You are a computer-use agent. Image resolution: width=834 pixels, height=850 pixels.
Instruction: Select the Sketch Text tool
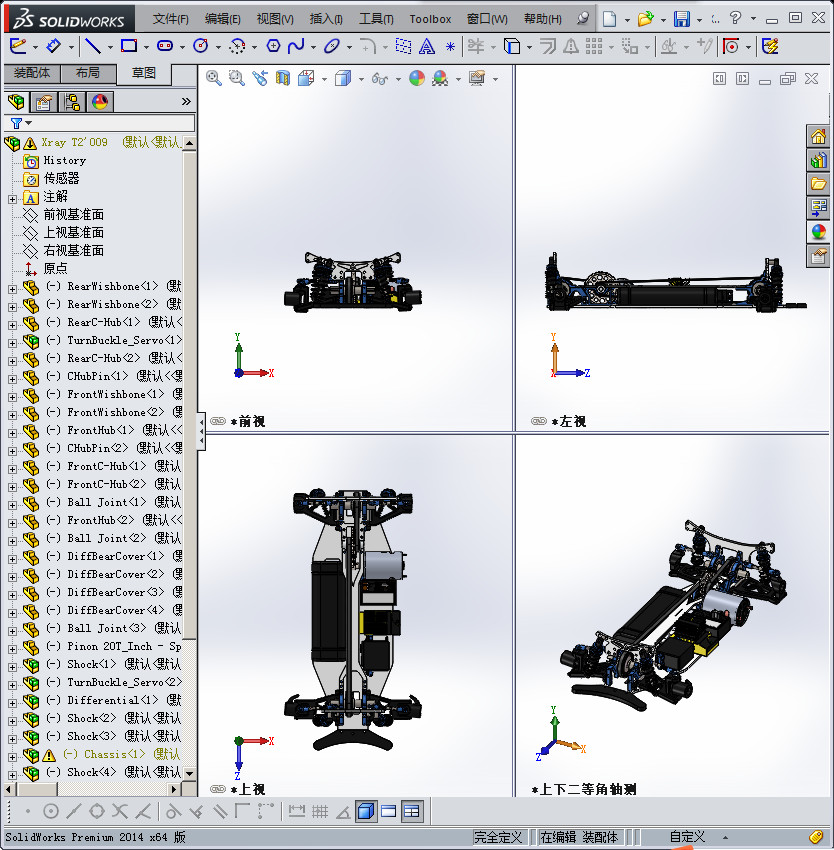pyautogui.click(x=427, y=47)
